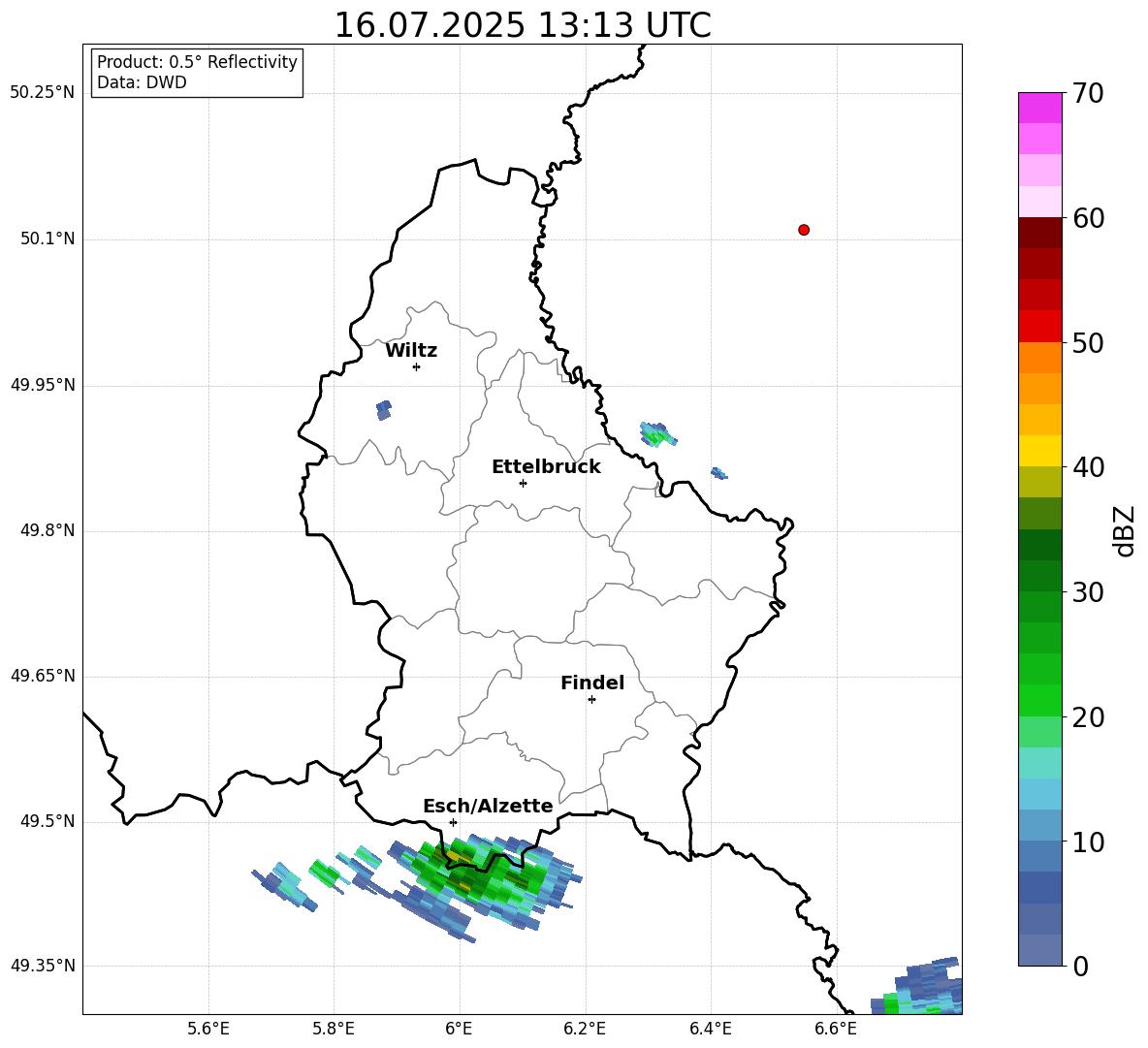Click the 'Data: DWD' label
Viewport: 1148px width, 1048px height.
coord(142,82)
